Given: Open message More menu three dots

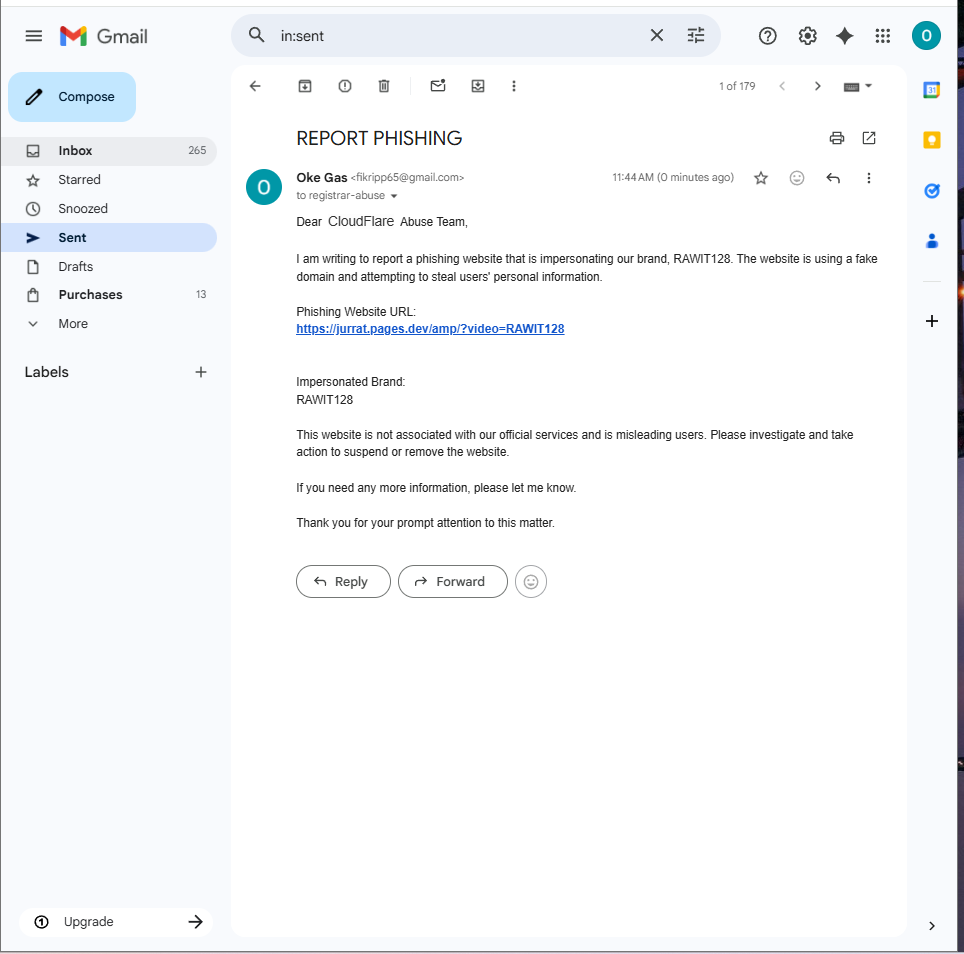Looking at the screenshot, I should [869, 178].
